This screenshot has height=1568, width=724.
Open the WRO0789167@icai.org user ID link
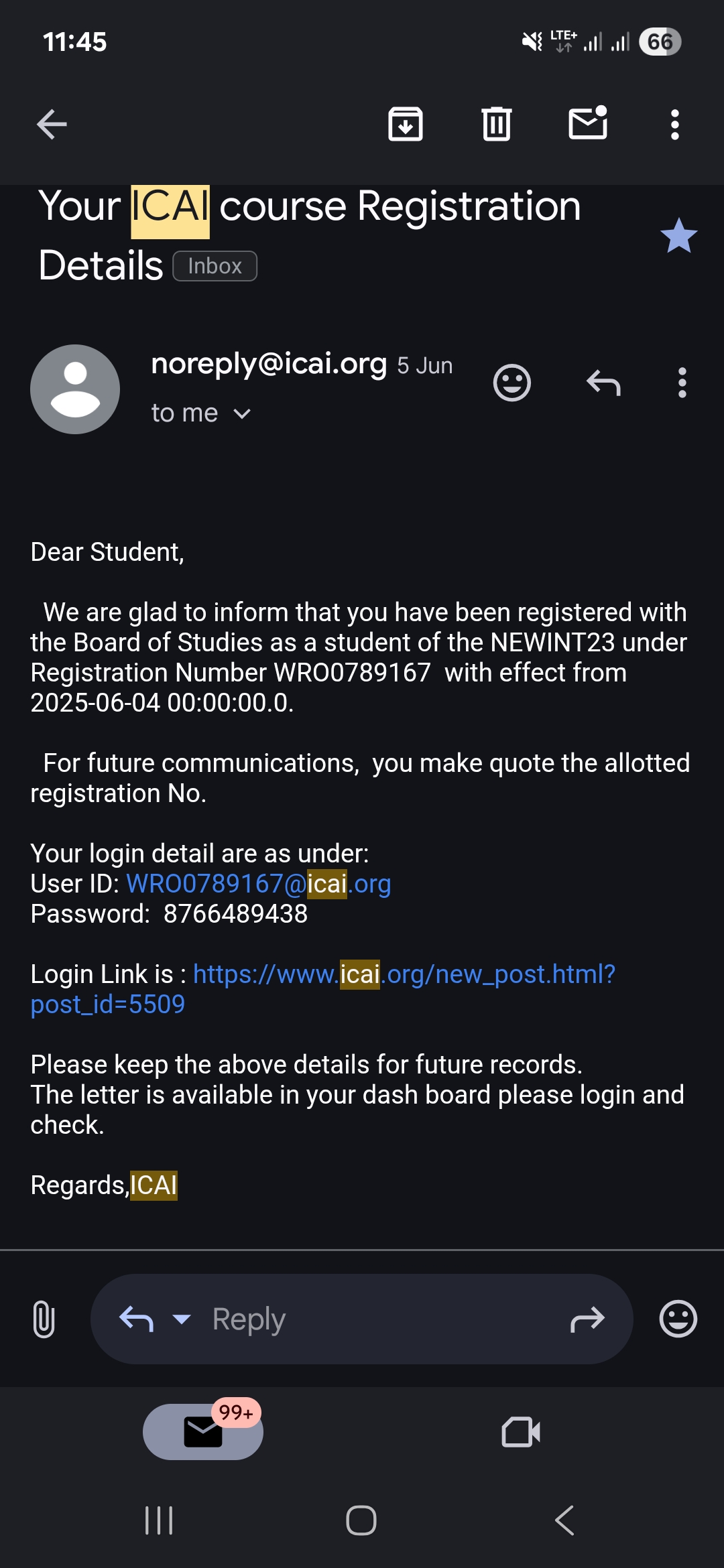click(x=258, y=884)
